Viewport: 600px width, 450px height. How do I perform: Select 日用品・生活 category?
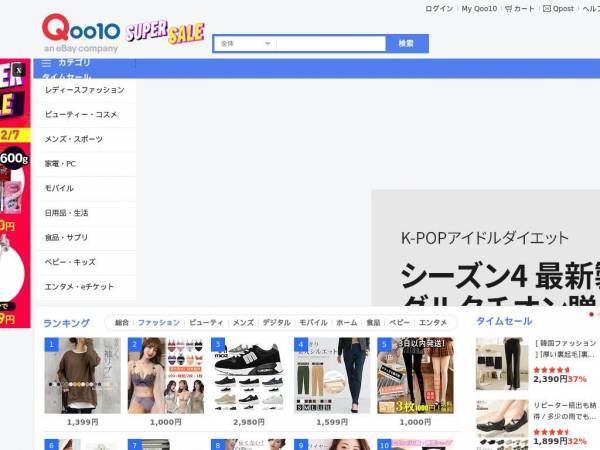pos(85,213)
